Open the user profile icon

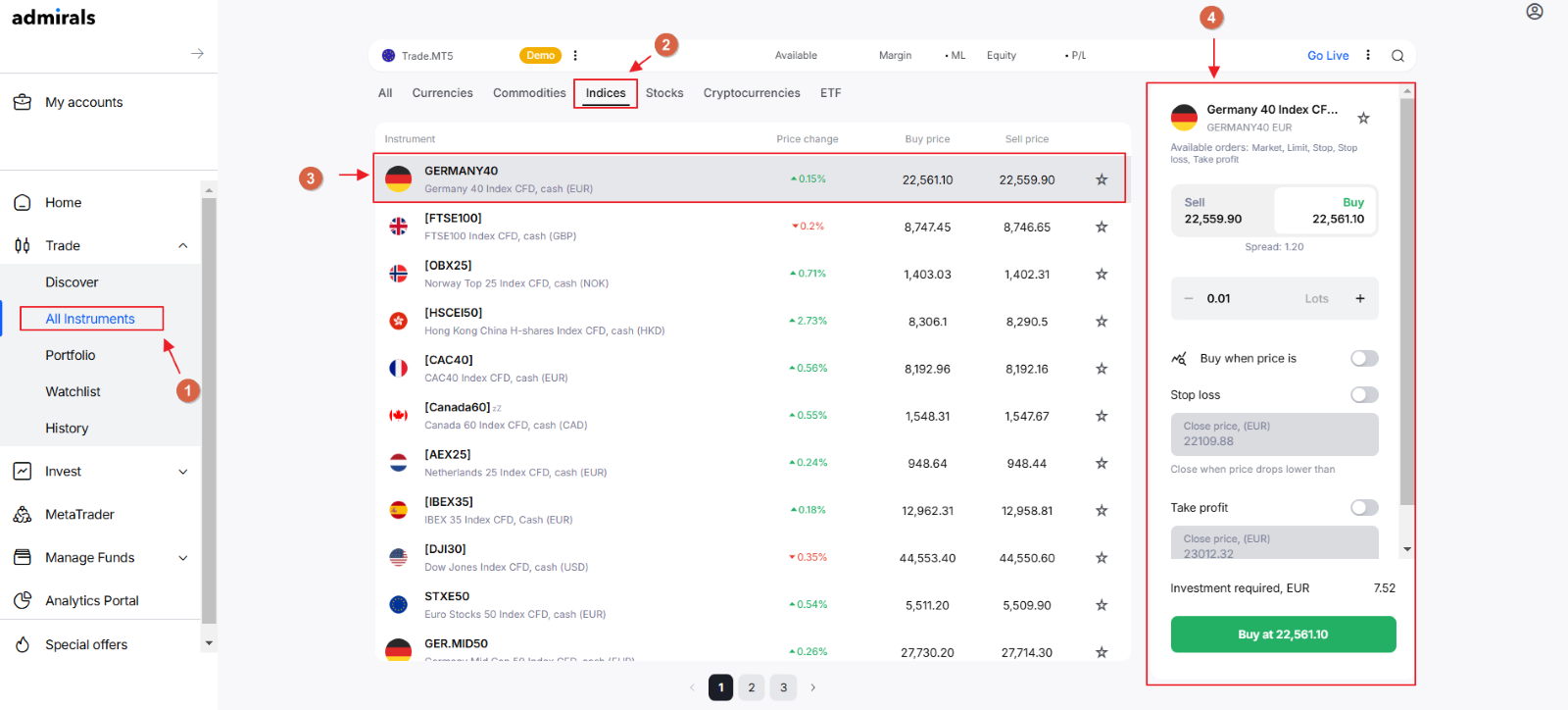[1535, 12]
